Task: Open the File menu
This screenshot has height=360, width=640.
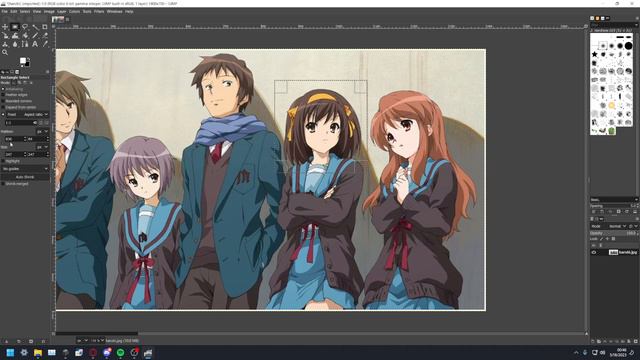Action: coord(4,11)
